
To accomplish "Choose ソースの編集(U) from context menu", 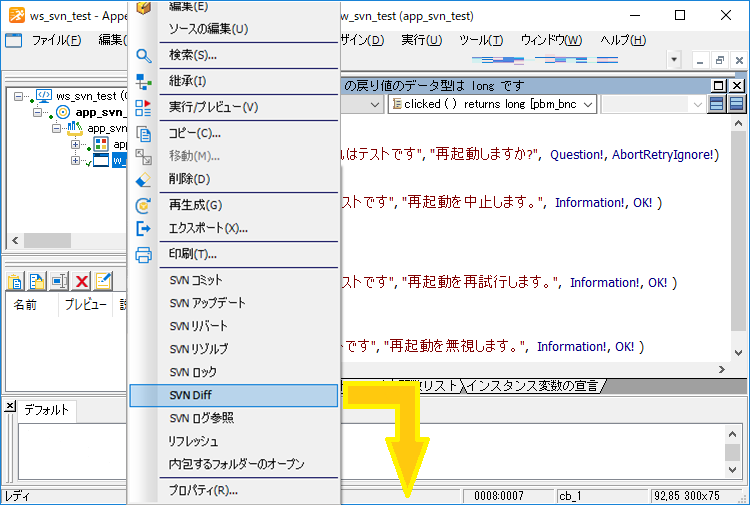I will [x=208, y=29].
